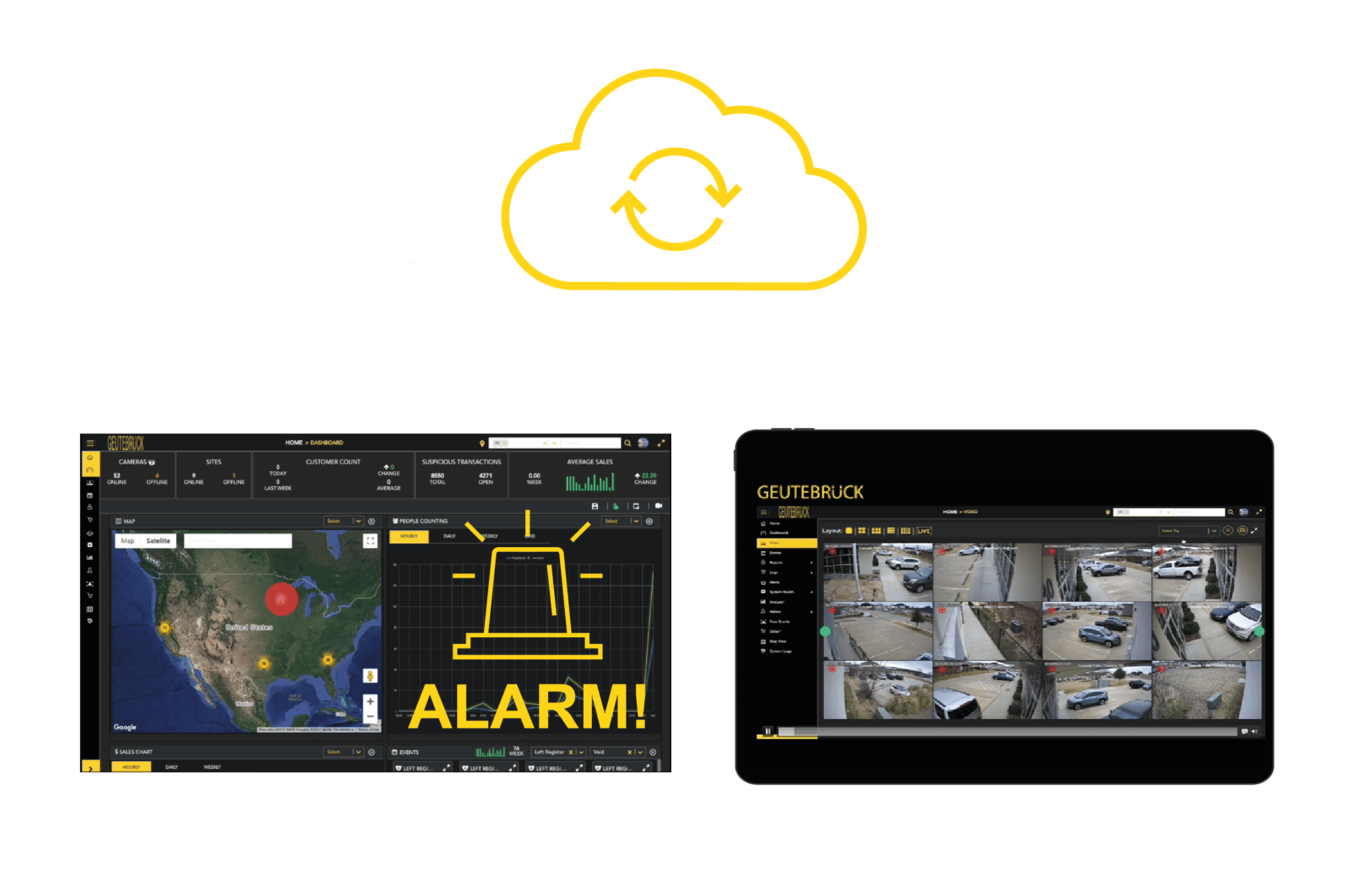Select the cloud sync icon
The image size is (1345, 896).
pos(673,150)
